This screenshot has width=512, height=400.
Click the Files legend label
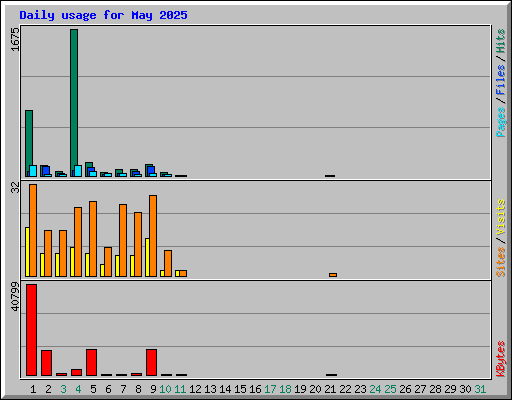tap(500, 80)
